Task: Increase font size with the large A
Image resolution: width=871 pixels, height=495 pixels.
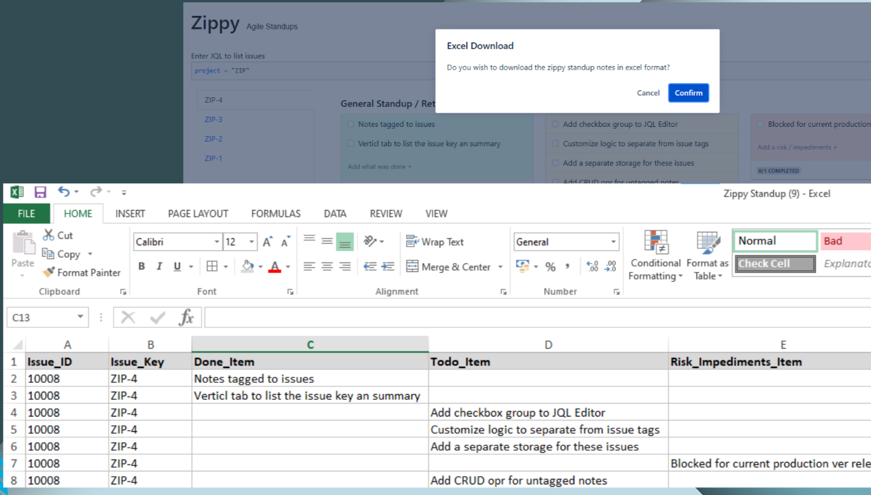Action: (x=268, y=242)
